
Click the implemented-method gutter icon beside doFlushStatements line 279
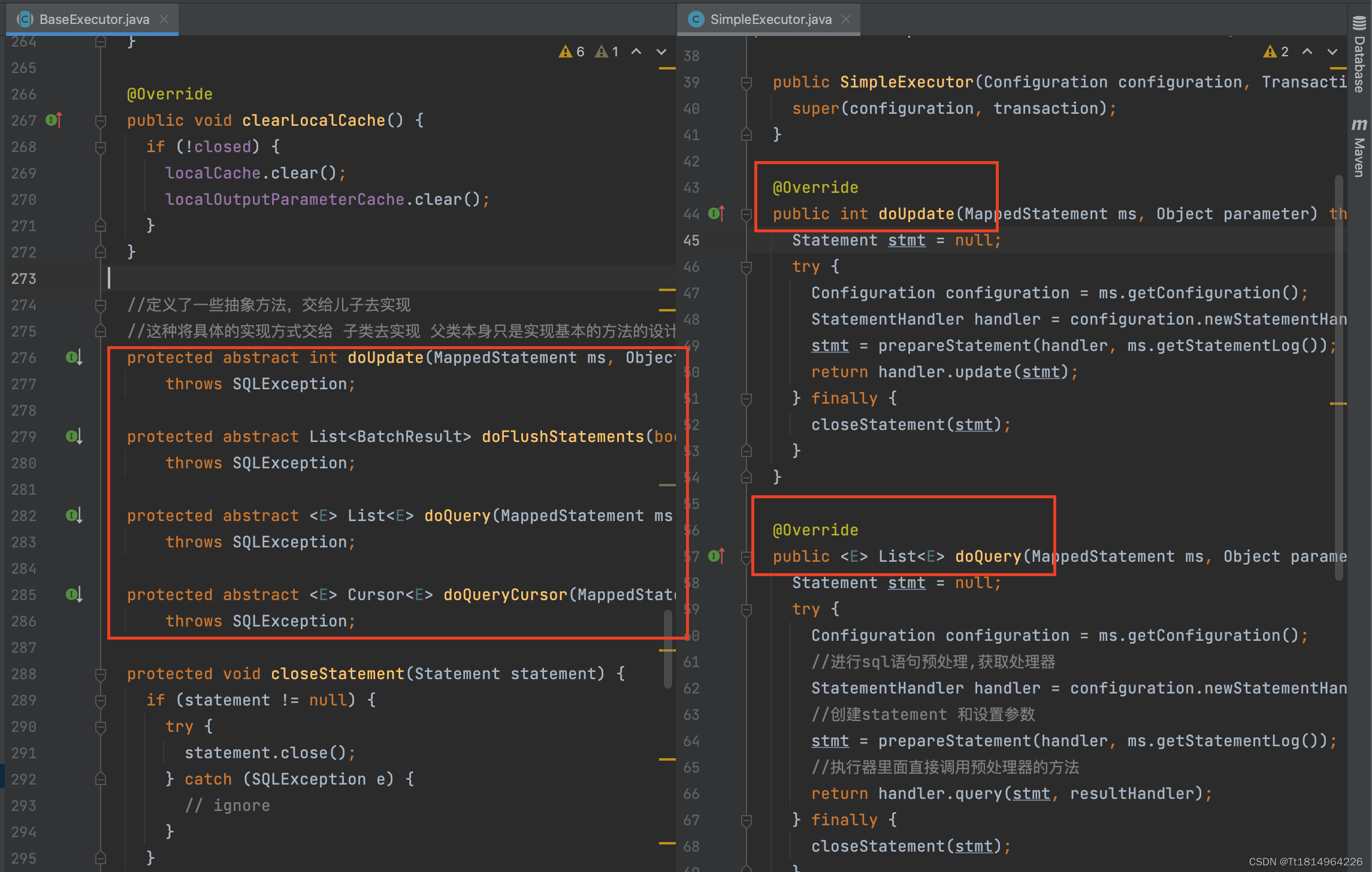tap(74, 437)
